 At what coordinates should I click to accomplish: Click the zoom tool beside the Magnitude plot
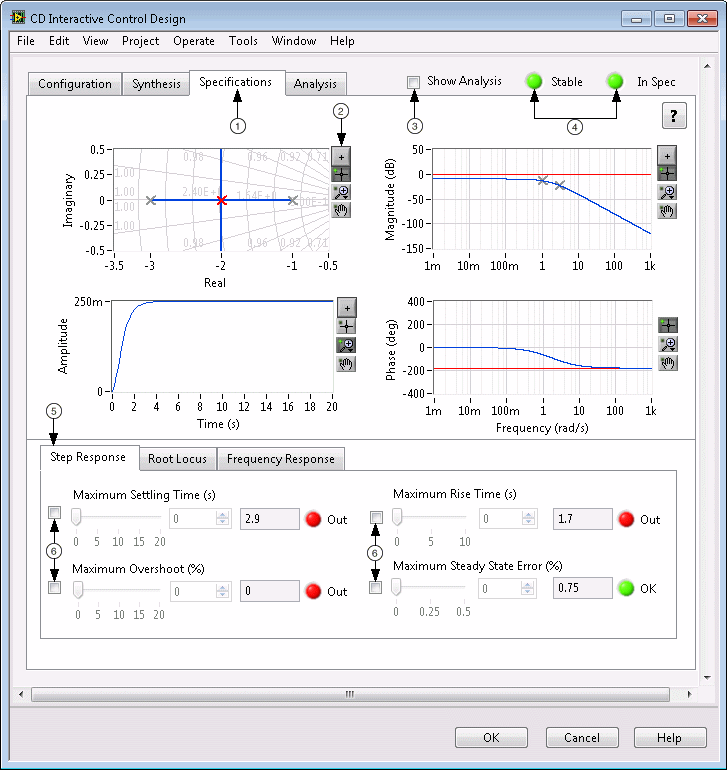(x=667, y=192)
